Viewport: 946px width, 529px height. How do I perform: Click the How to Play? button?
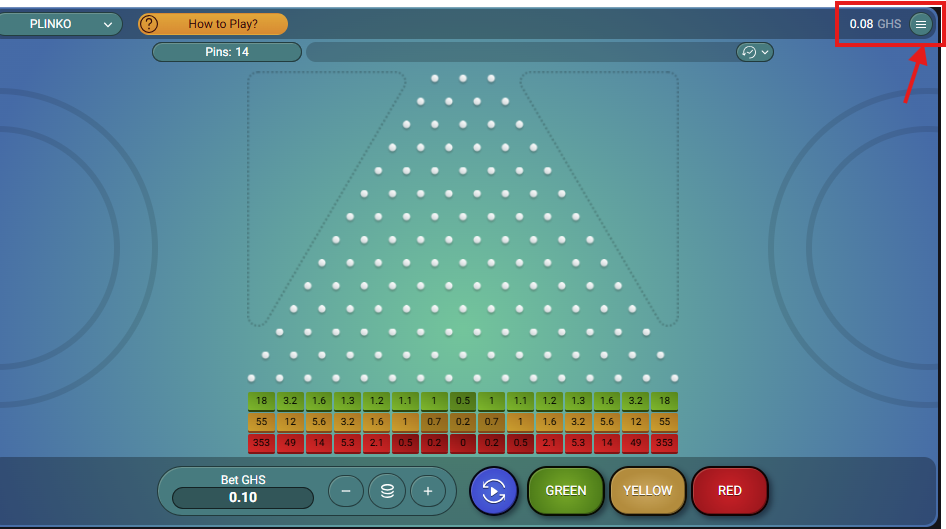(x=213, y=24)
